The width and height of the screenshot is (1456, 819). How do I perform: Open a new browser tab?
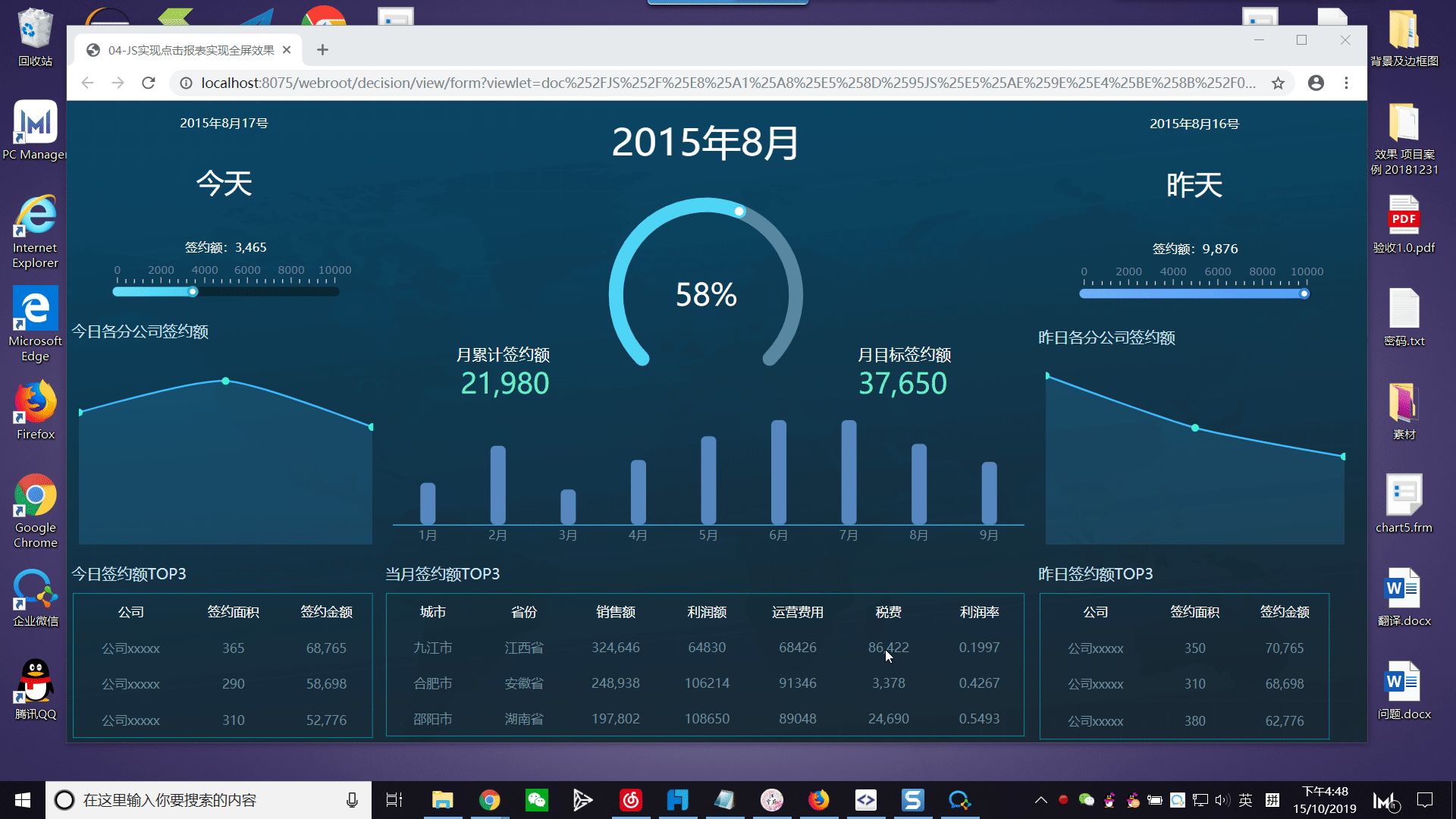coord(322,50)
